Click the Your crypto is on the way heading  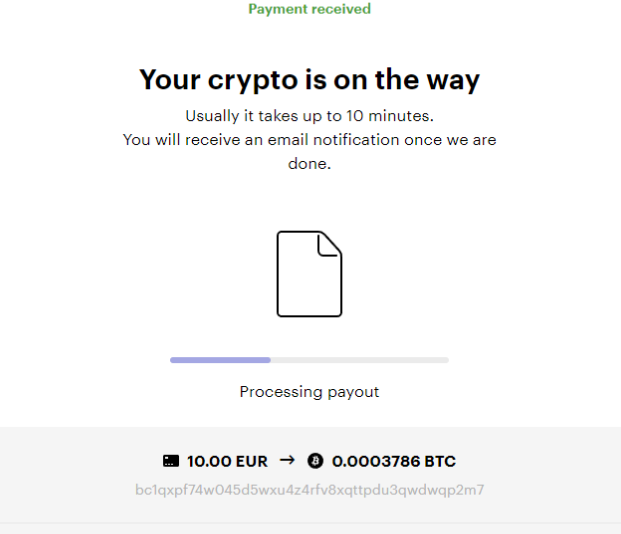click(309, 80)
